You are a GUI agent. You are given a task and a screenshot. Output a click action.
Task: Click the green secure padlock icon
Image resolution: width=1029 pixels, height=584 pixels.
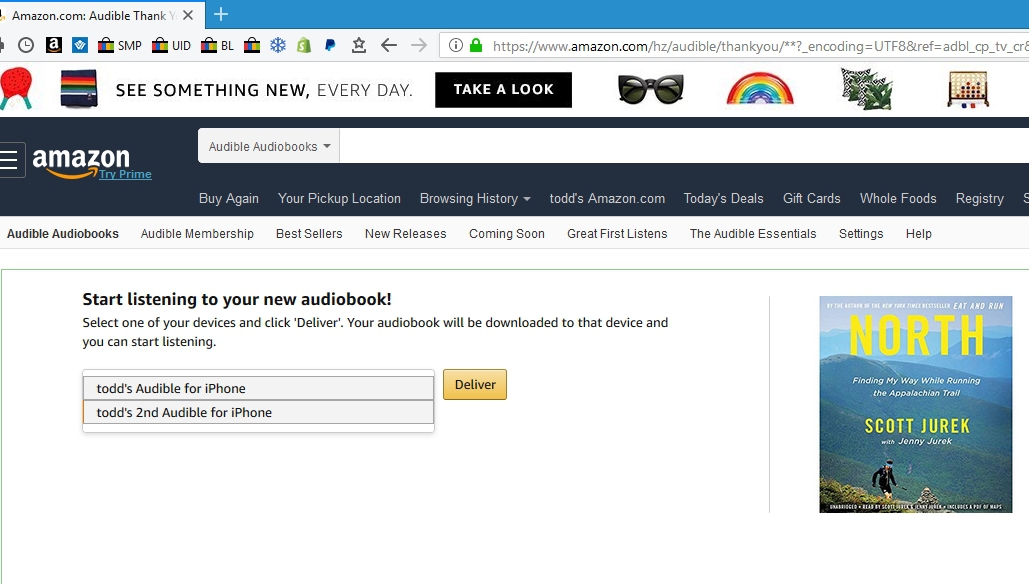click(476, 45)
